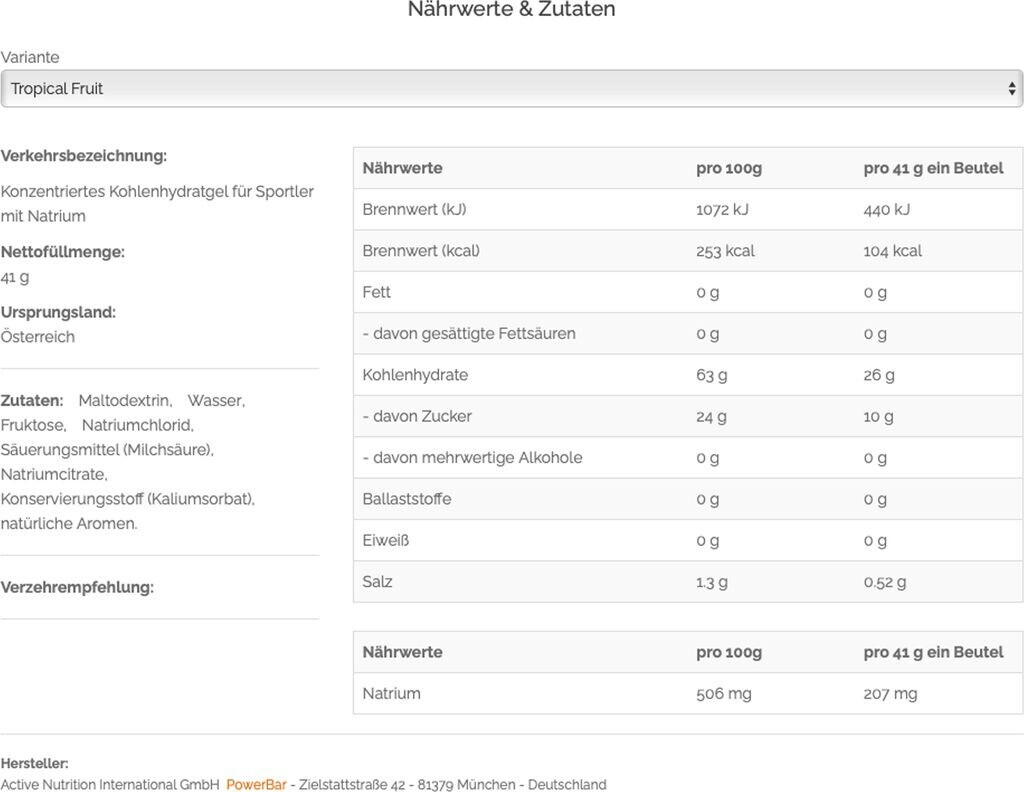Select the Verkehrsbezeichnung label
Image resolution: width=1024 pixels, height=792 pixels.
(x=84, y=156)
